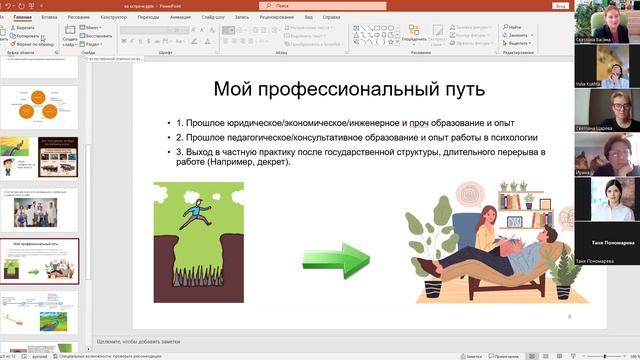Toggle underline (Ч) formatting
Viewport: 640px width, 360px height.
pos(140,41)
